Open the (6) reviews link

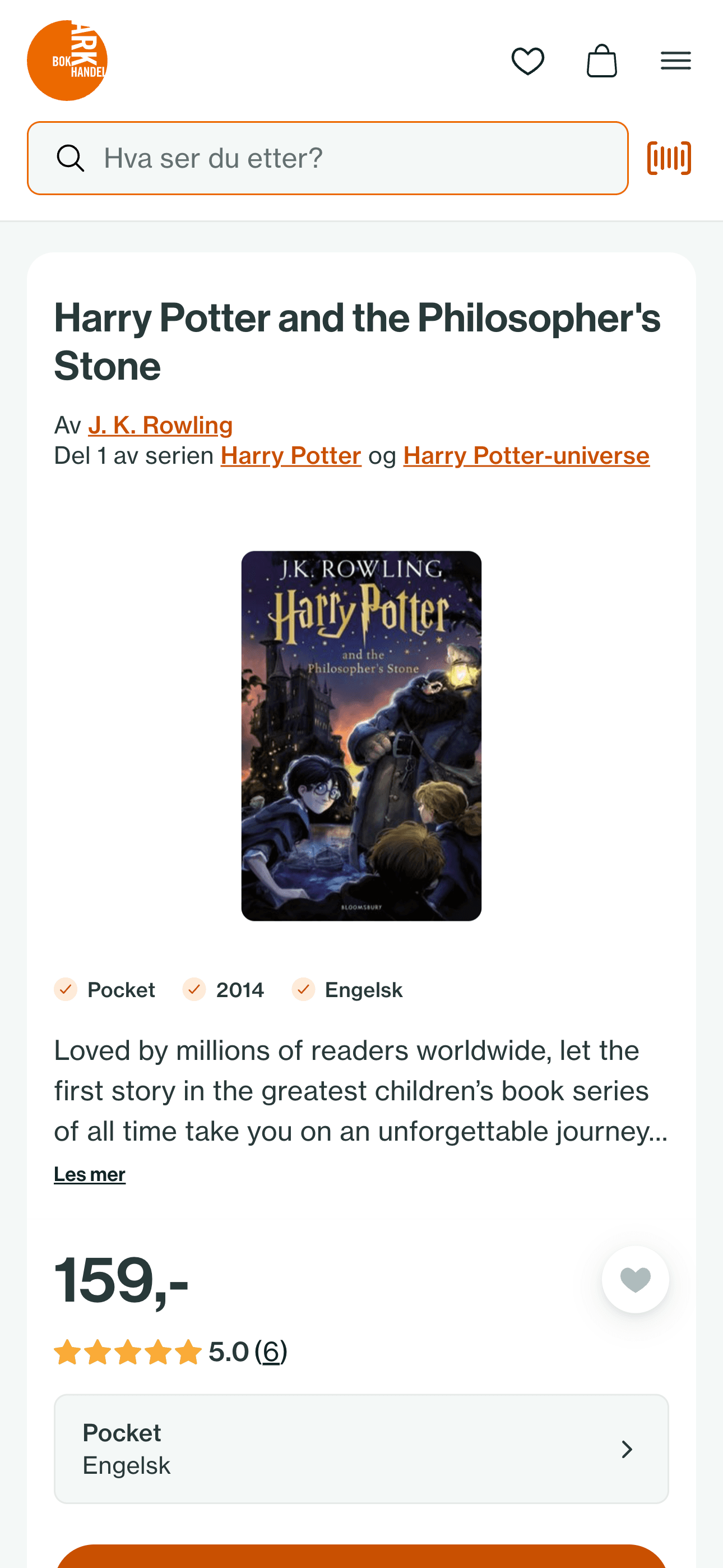tap(271, 1352)
